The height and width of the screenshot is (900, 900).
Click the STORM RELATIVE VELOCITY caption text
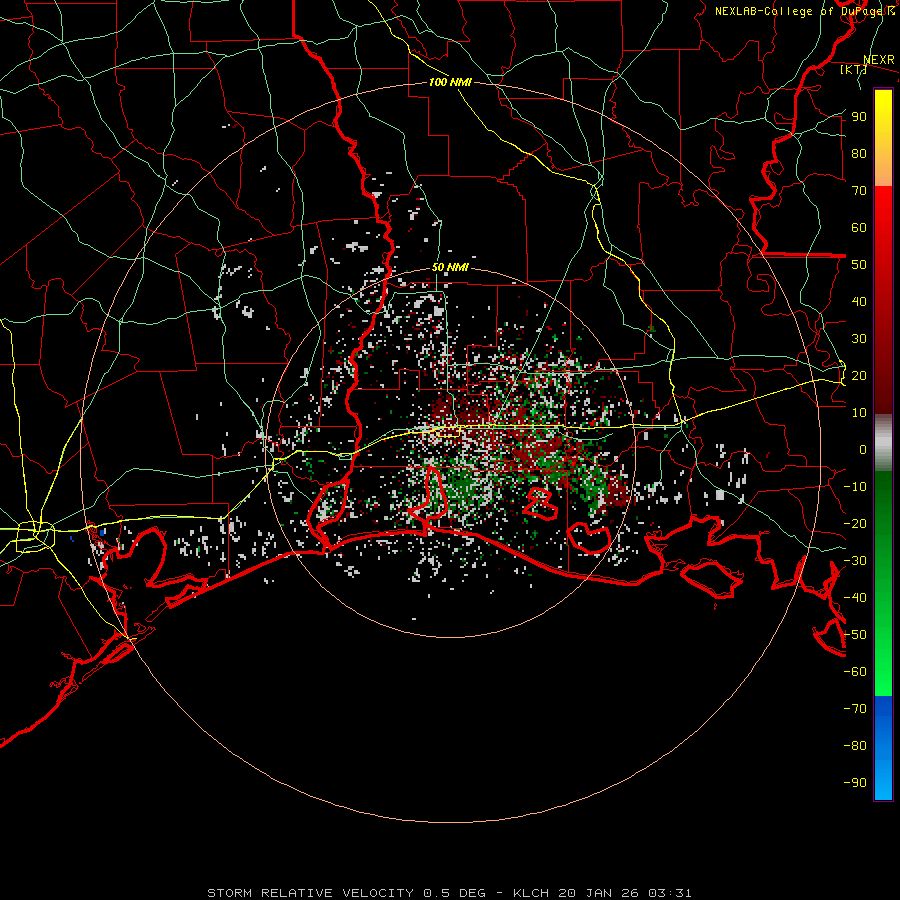pyautogui.click(x=310, y=893)
